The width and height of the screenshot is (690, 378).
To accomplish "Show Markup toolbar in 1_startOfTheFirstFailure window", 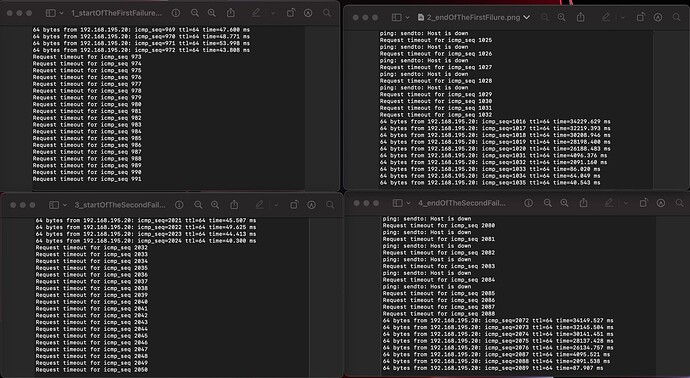I will tap(308, 13).
